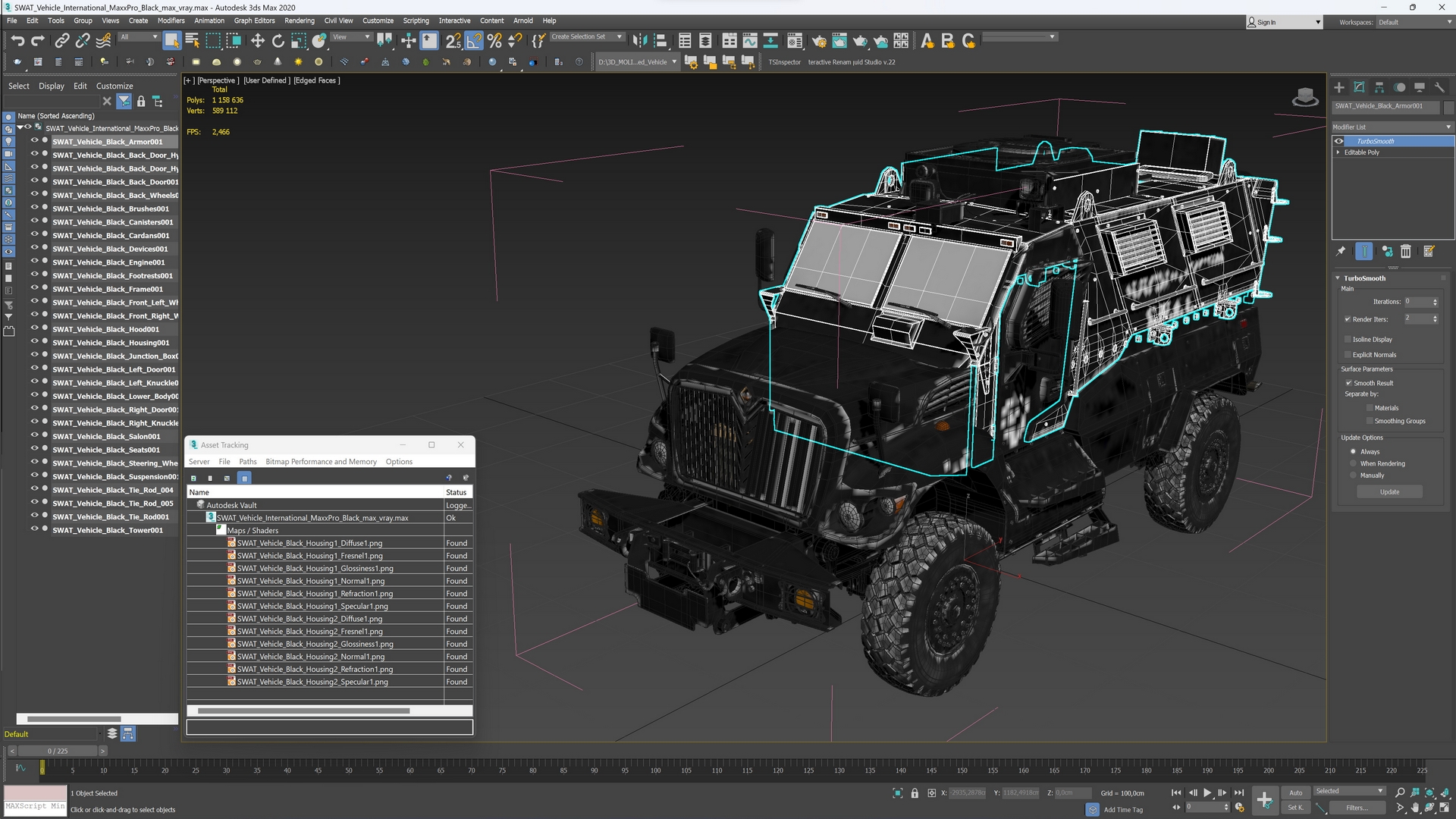This screenshot has width=1456, height=819.
Task: Open the Modifiers menu
Action: [x=171, y=20]
